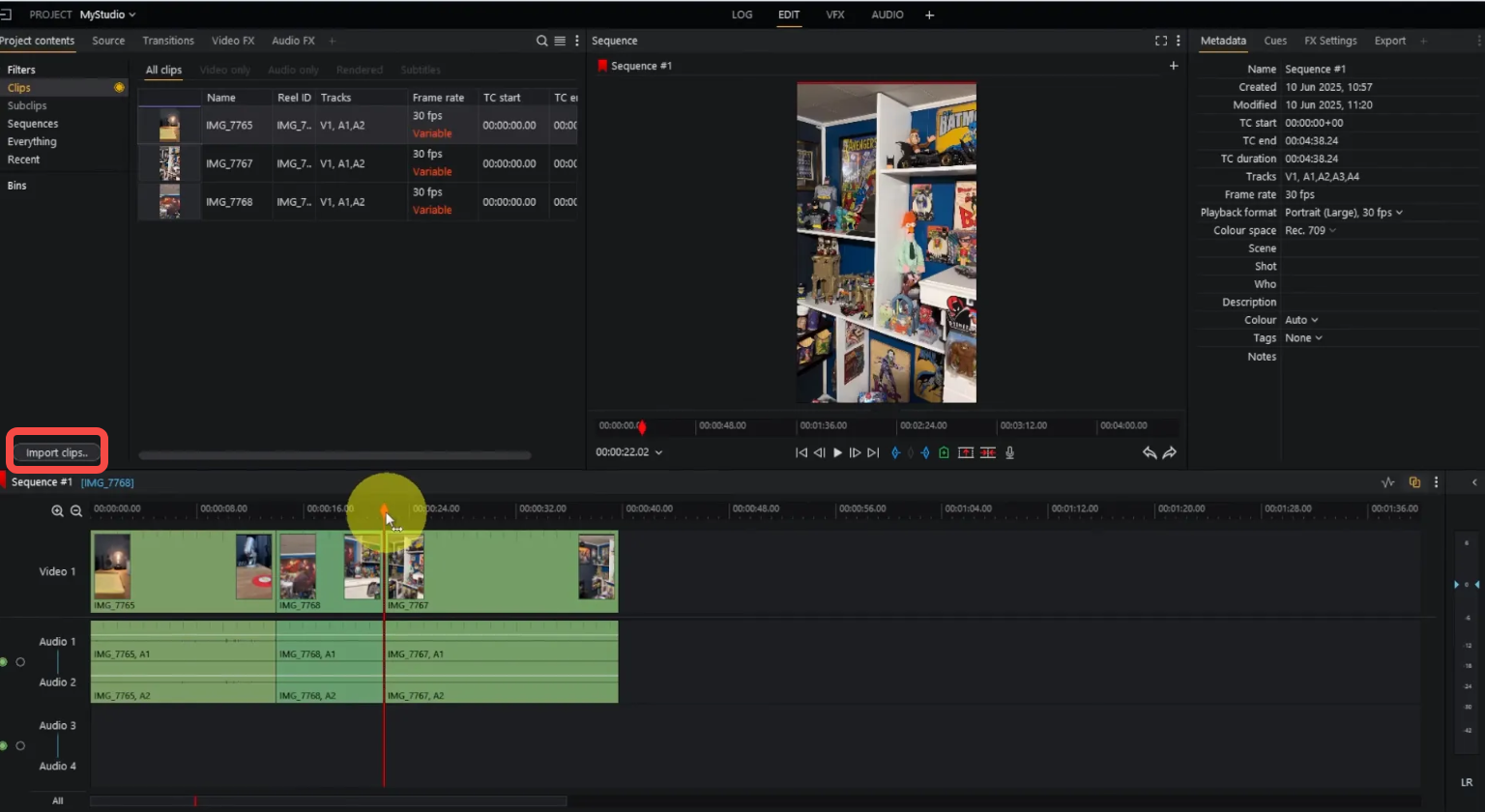Click the microphone voiceover icon
The width and height of the screenshot is (1485, 812).
1010,452
